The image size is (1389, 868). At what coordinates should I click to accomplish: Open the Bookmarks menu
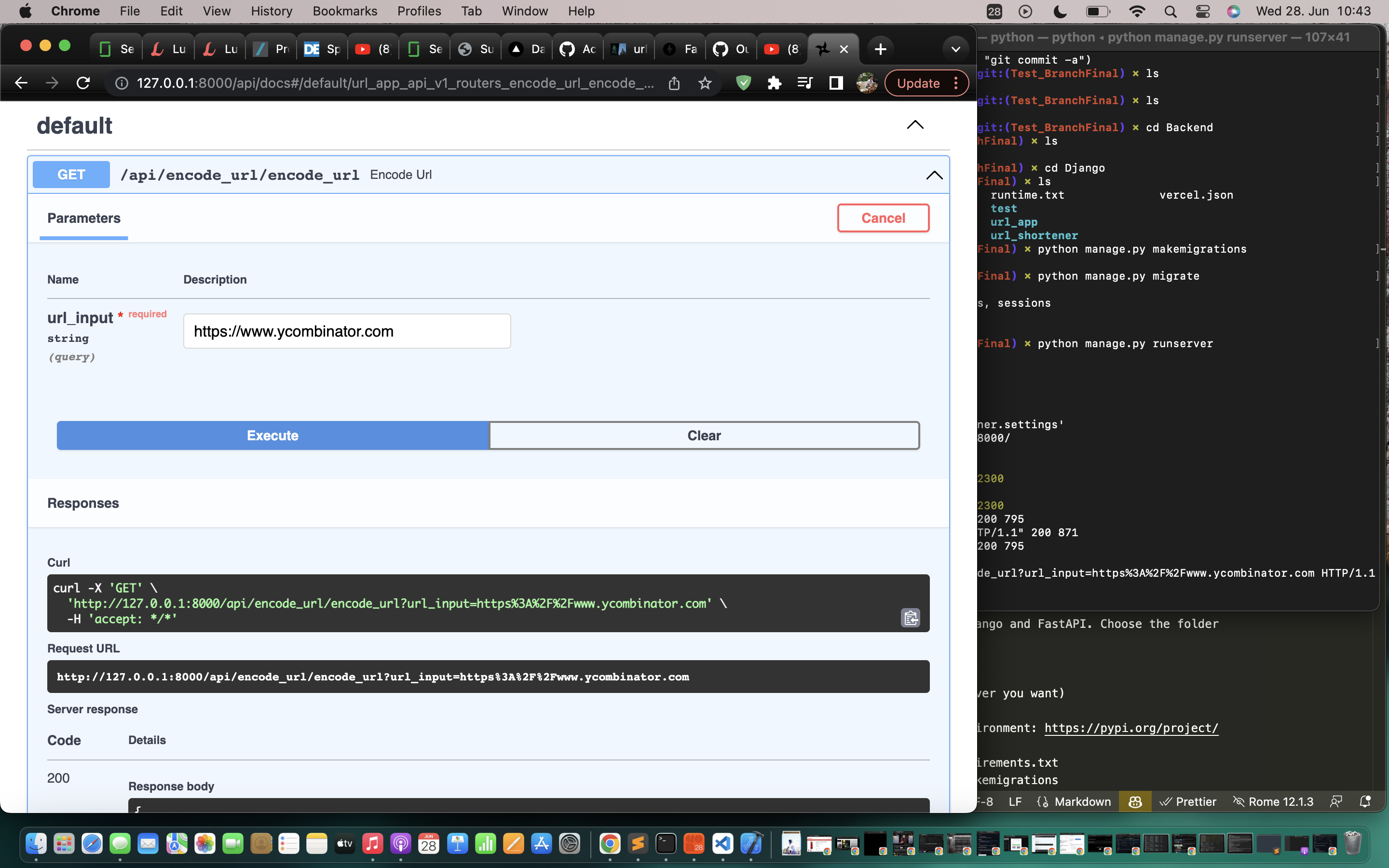point(344,12)
